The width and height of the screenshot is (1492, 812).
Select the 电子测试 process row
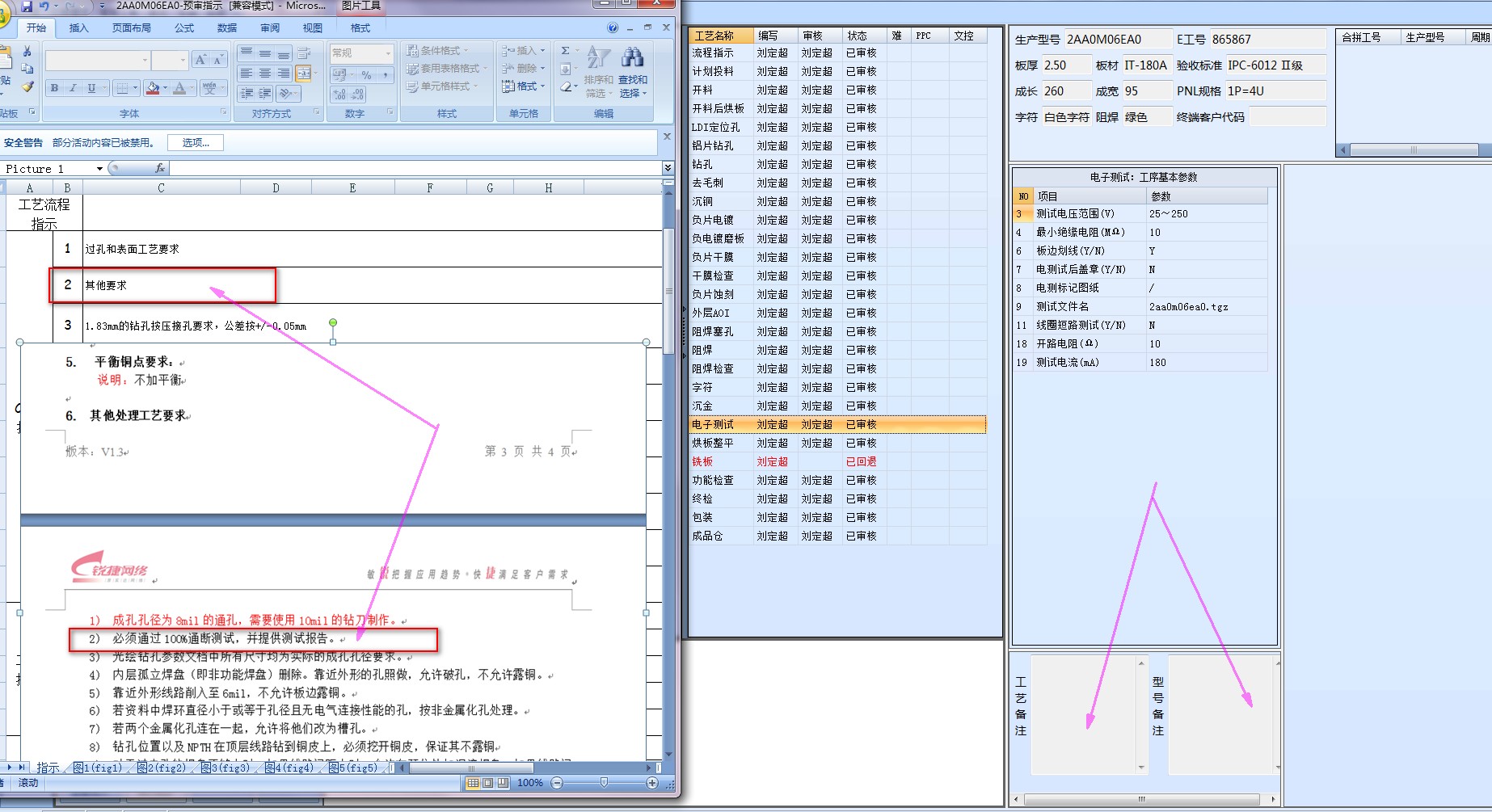(x=837, y=424)
